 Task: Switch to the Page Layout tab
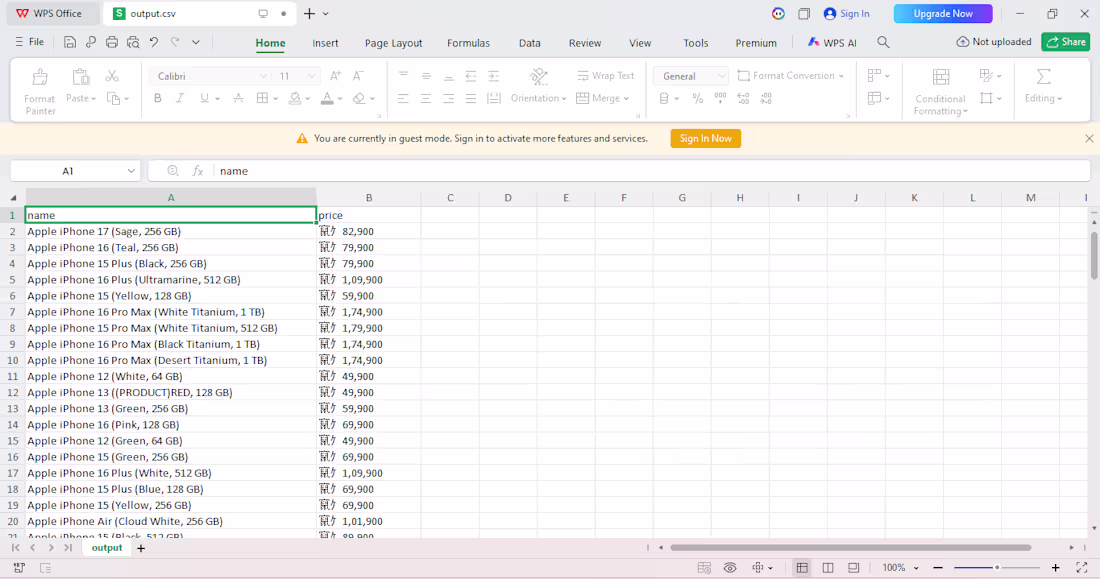(394, 43)
